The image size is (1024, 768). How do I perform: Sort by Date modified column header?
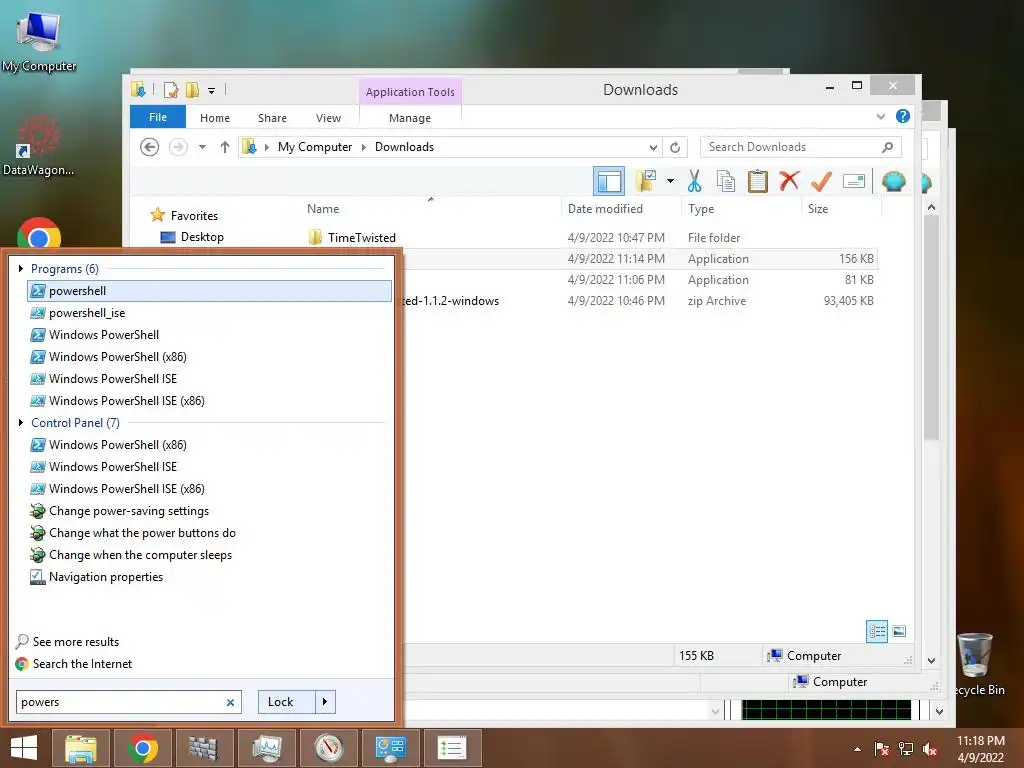point(605,209)
